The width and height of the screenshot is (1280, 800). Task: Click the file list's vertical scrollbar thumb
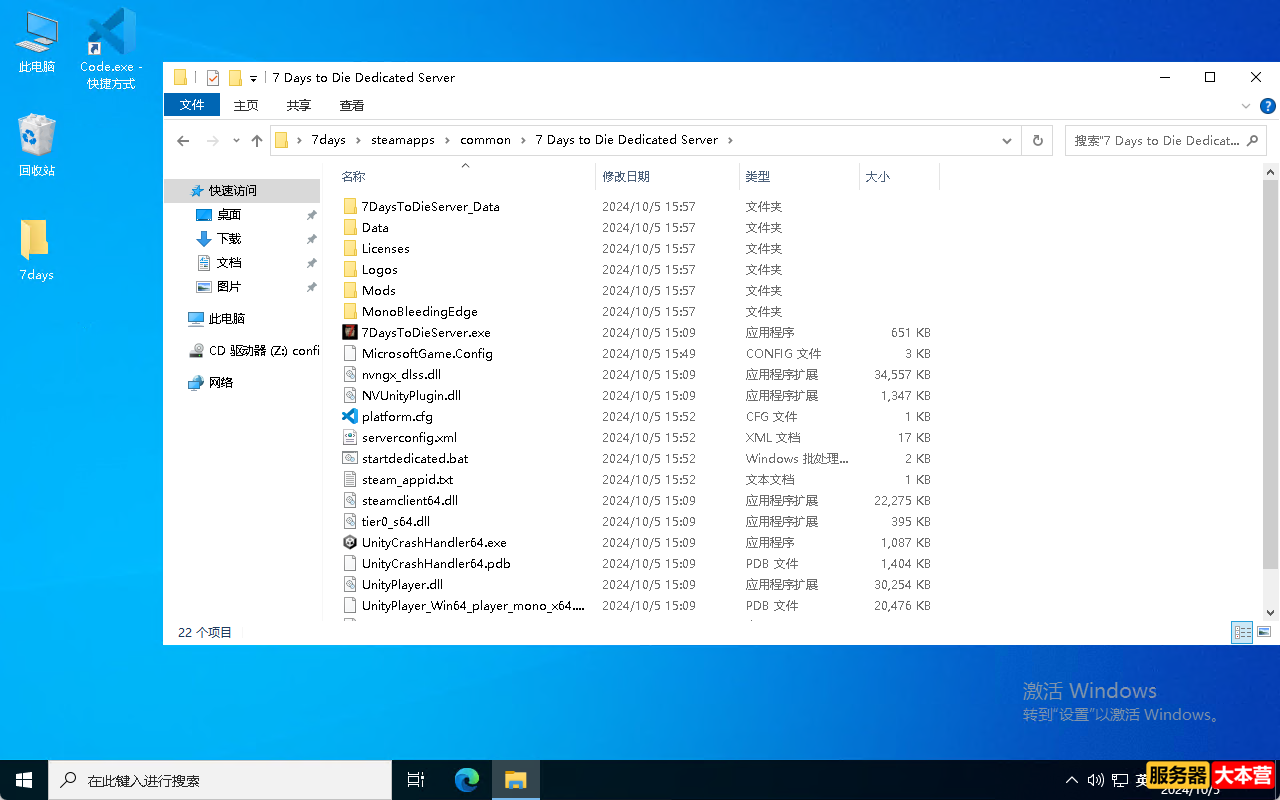coord(1270,373)
